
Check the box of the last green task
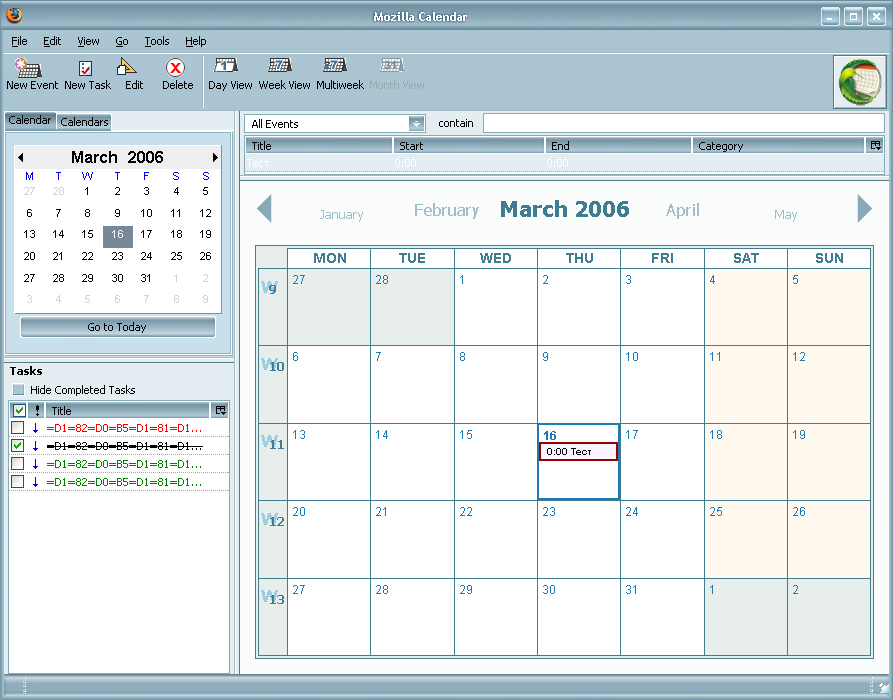18,482
